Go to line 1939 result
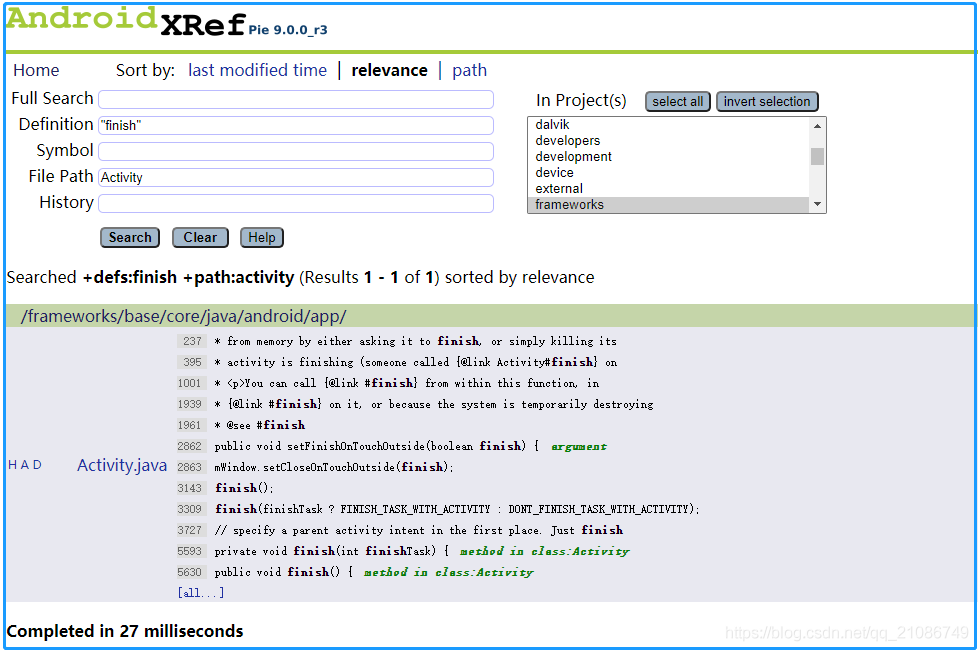The height and width of the screenshot is (651, 978). (x=416, y=404)
